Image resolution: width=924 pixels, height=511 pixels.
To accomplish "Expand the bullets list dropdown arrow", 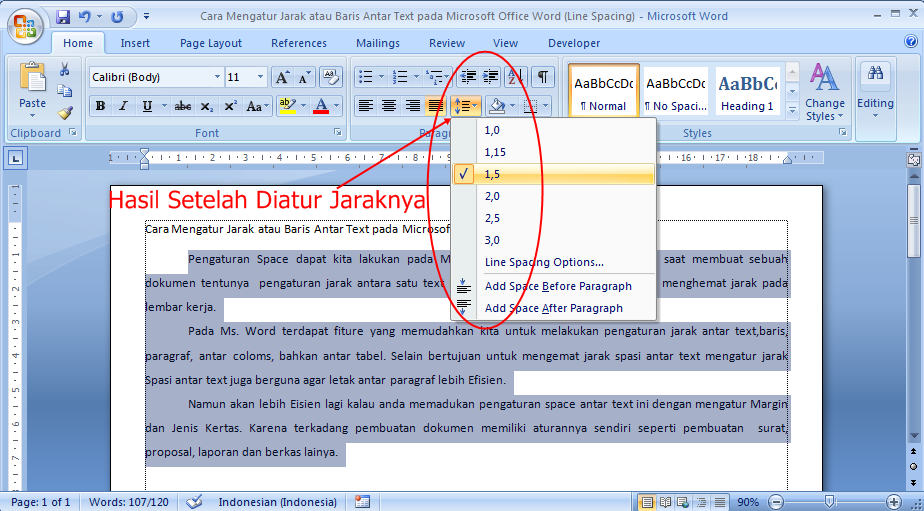I will click(x=381, y=77).
